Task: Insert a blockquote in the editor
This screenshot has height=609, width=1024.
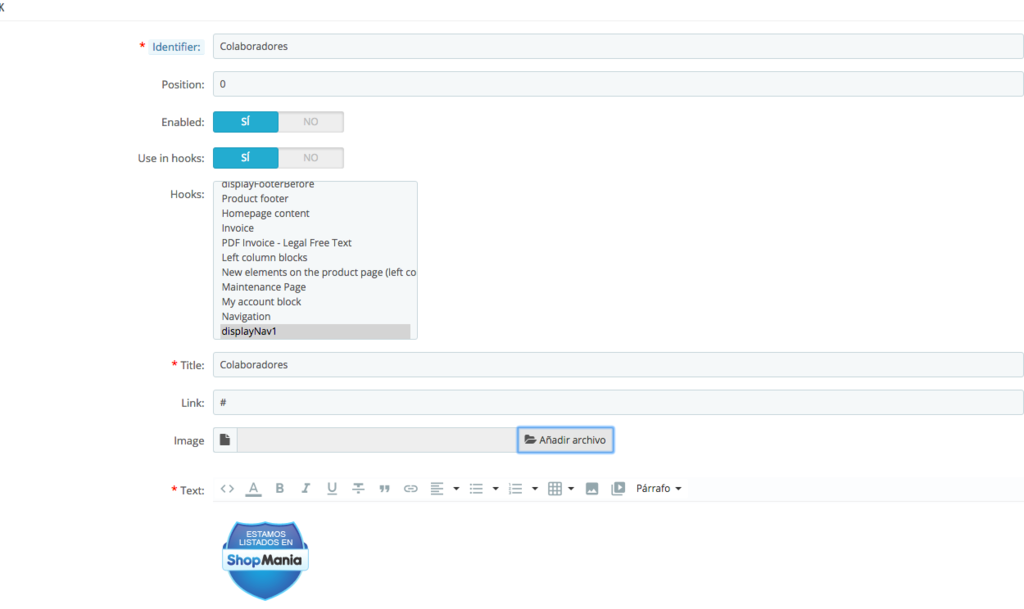Action: 384,489
